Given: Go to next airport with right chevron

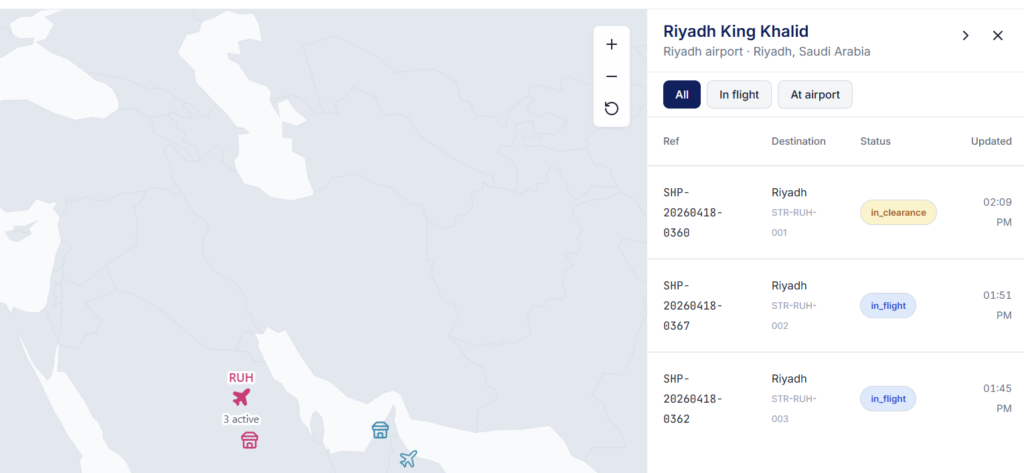Looking at the screenshot, I should [x=965, y=36].
